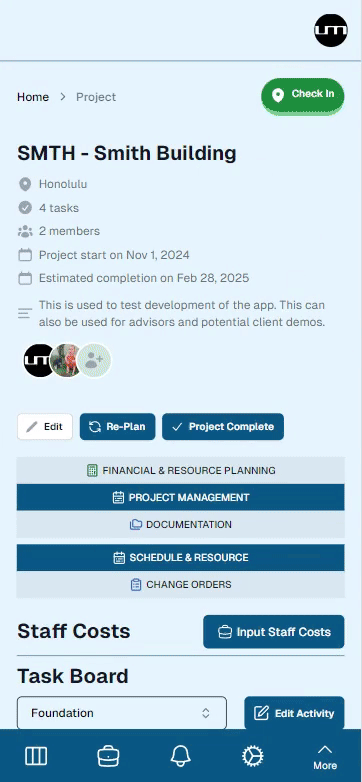Click the second team member photo avatar
This screenshot has height=782, width=362.
tap(66, 360)
